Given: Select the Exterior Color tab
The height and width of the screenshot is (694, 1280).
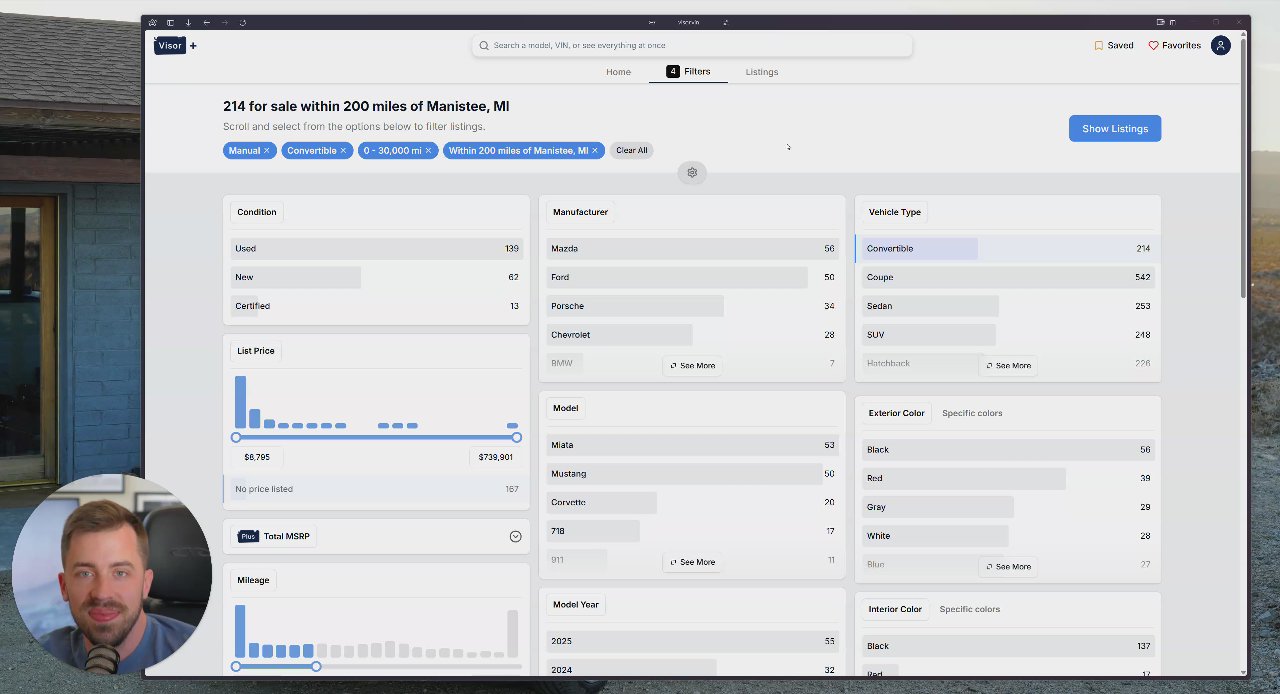Looking at the screenshot, I should (x=896, y=413).
